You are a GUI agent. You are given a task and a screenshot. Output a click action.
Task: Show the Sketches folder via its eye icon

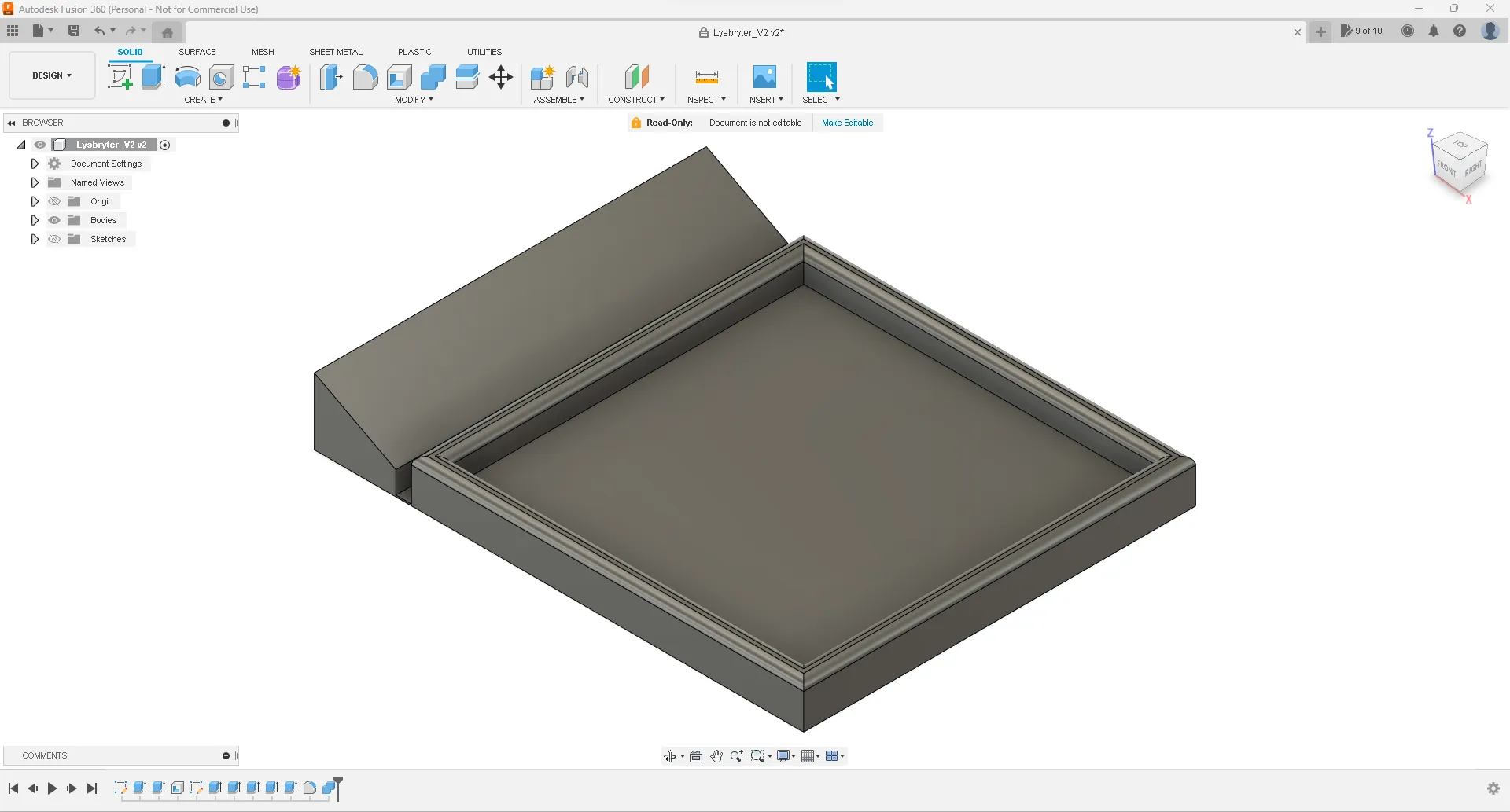(x=54, y=239)
